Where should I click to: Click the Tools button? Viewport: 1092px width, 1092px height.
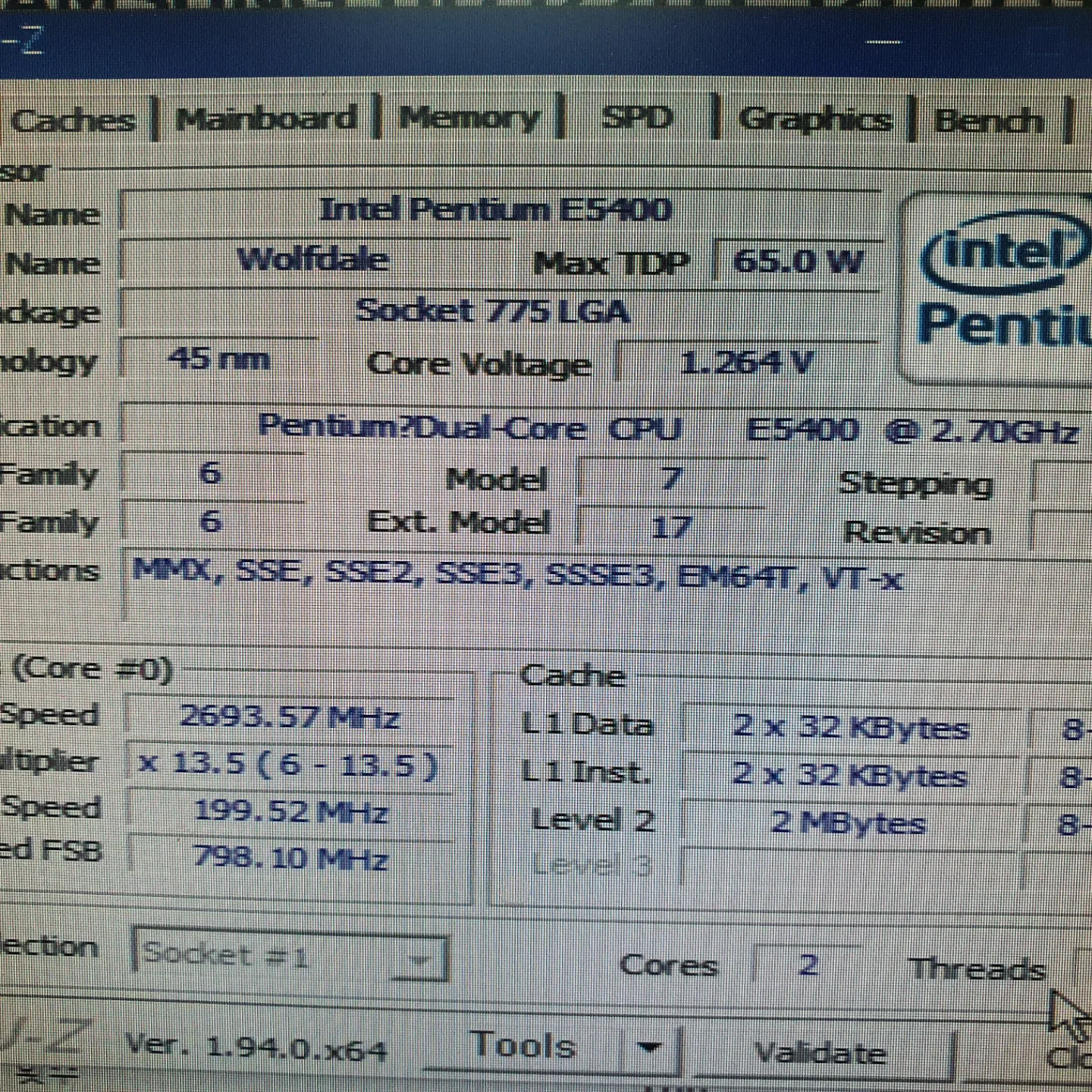(x=523, y=1046)
